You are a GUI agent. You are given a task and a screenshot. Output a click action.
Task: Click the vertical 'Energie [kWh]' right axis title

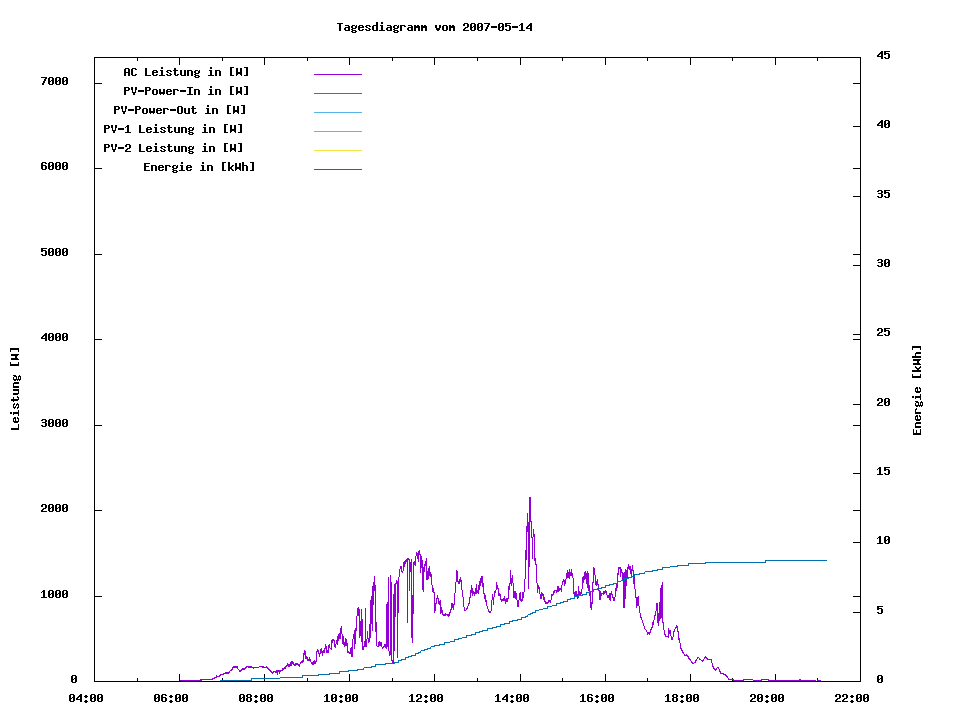(917, 390)
